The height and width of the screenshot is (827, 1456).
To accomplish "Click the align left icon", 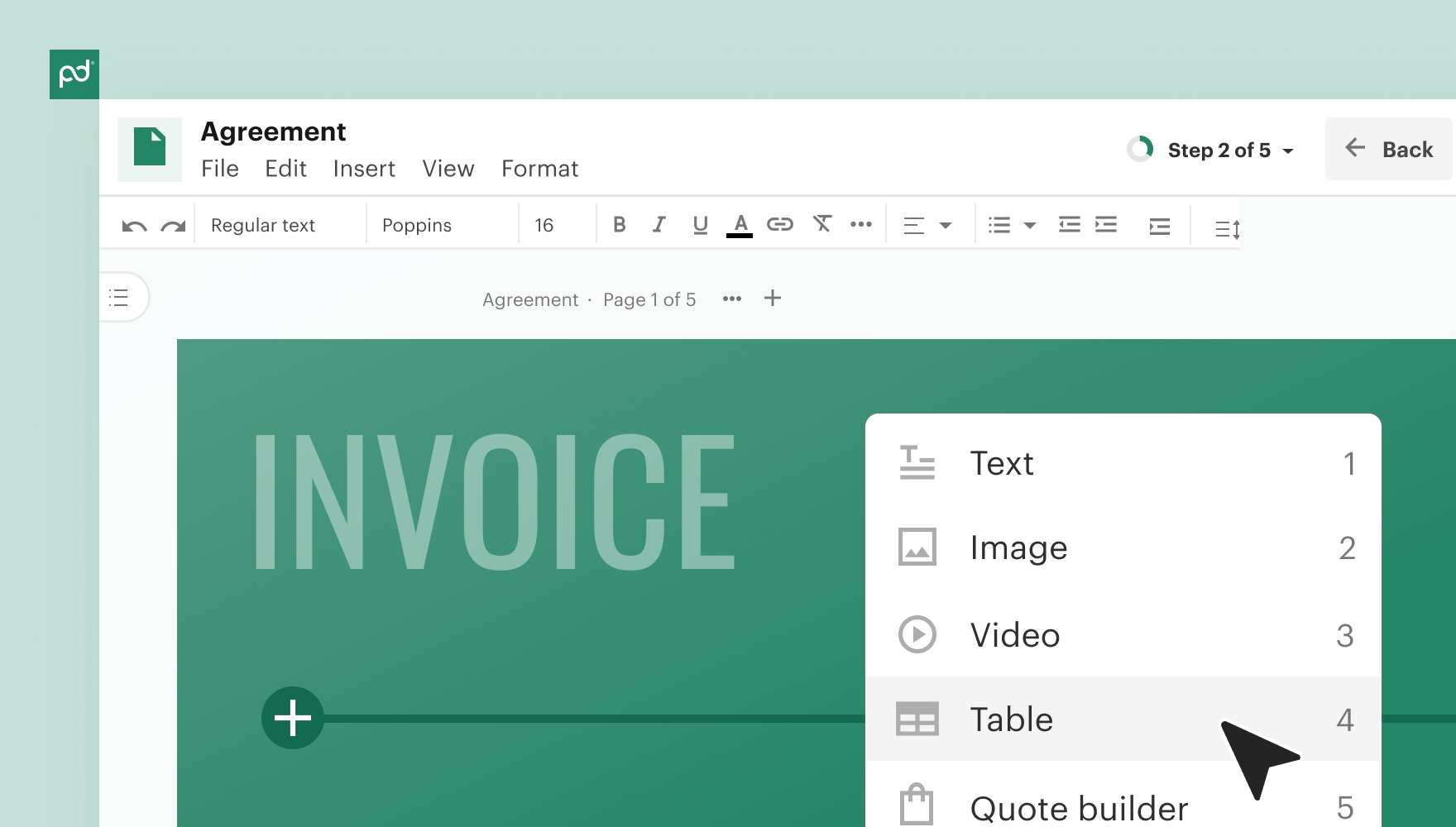I will tap(914, 226).
